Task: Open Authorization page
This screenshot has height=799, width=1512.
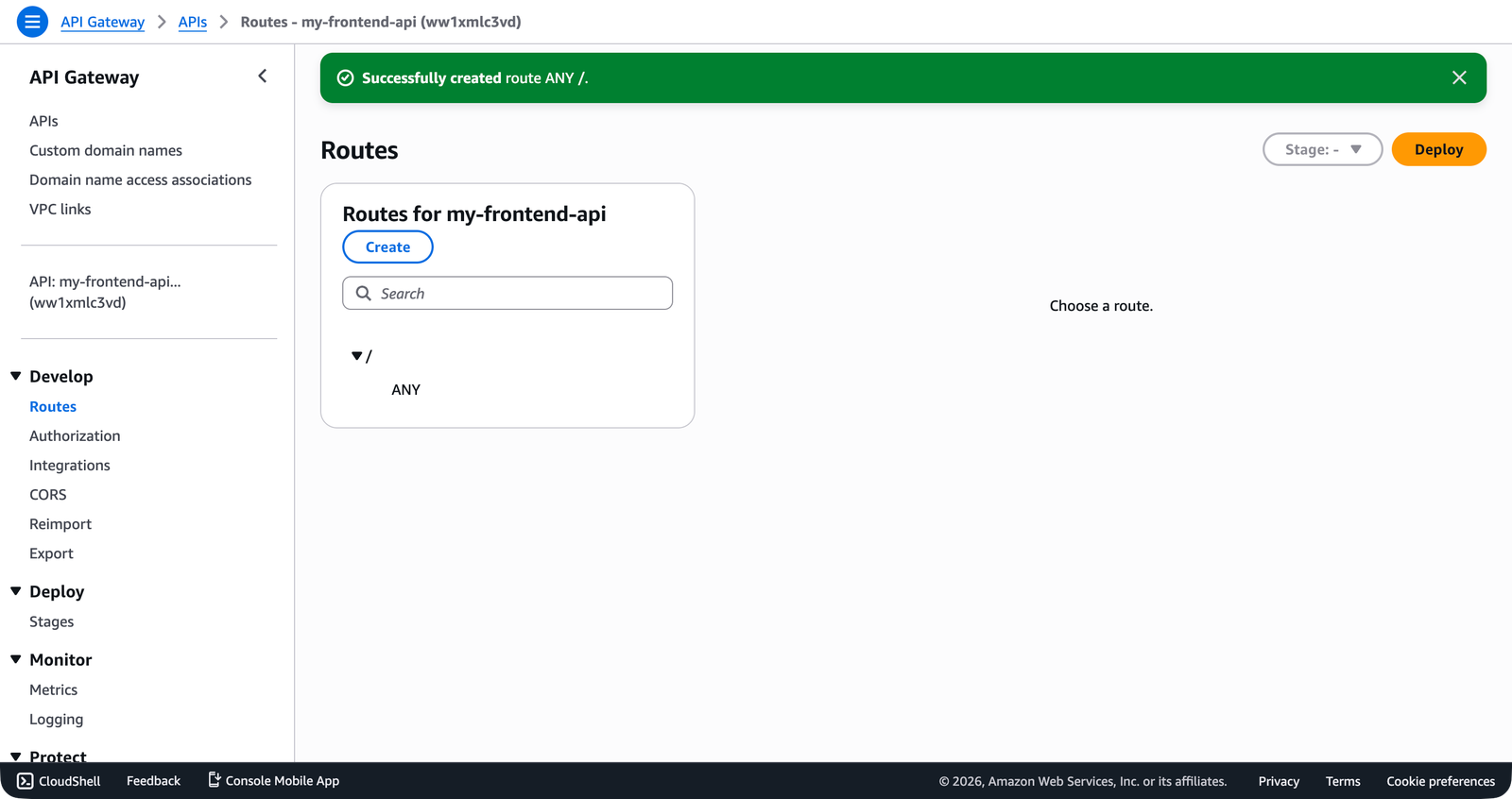Action: (x=75, y=435)
